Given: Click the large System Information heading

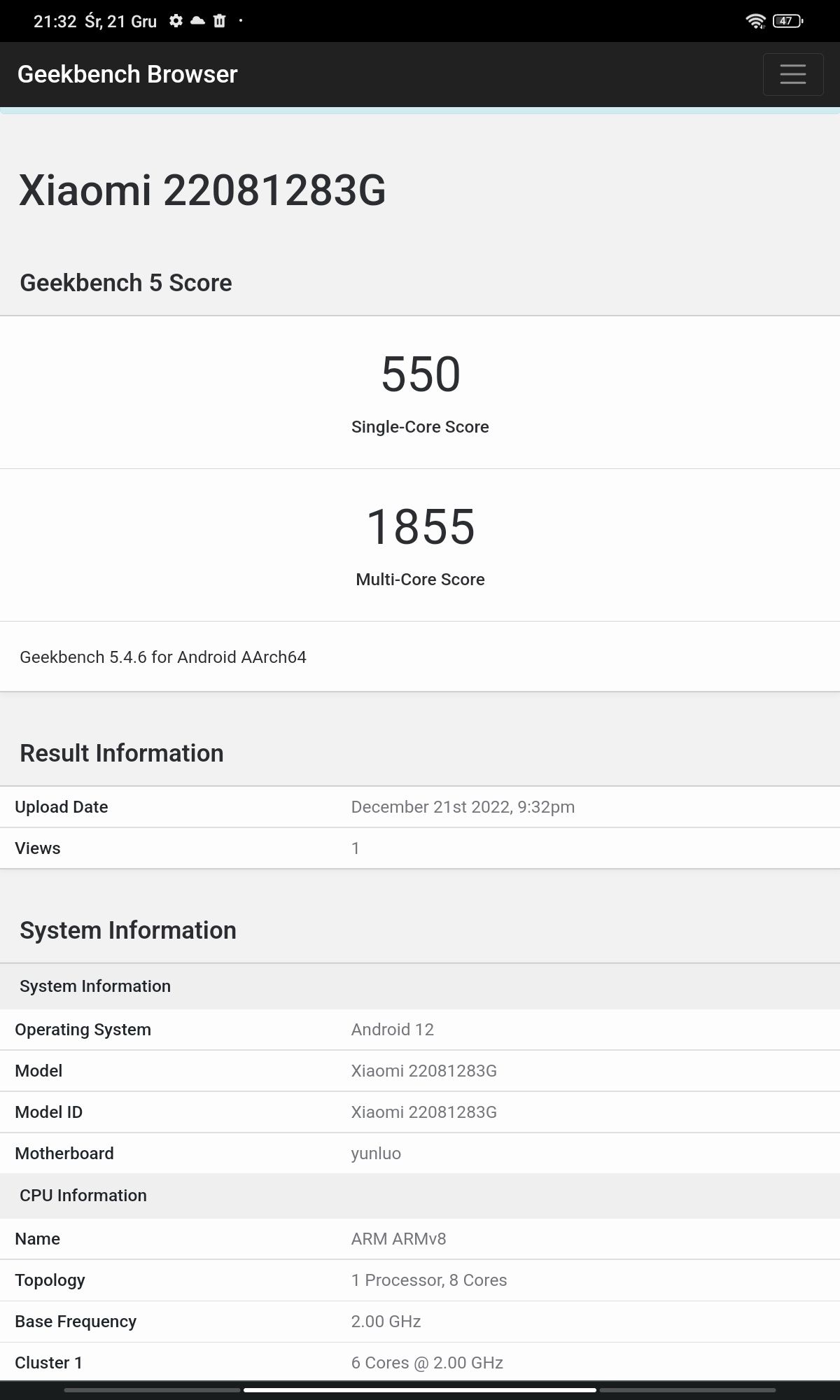Looking at the screenshot, I should pyautogui.click(x=128, y=930).
